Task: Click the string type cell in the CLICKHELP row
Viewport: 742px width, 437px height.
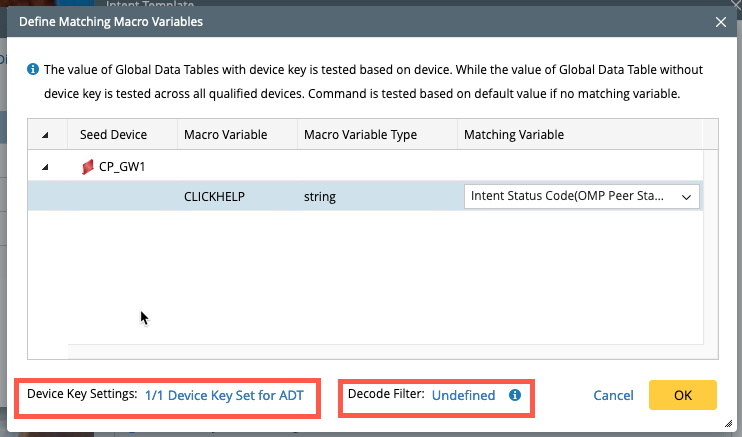Action: [x=320, y=197]
